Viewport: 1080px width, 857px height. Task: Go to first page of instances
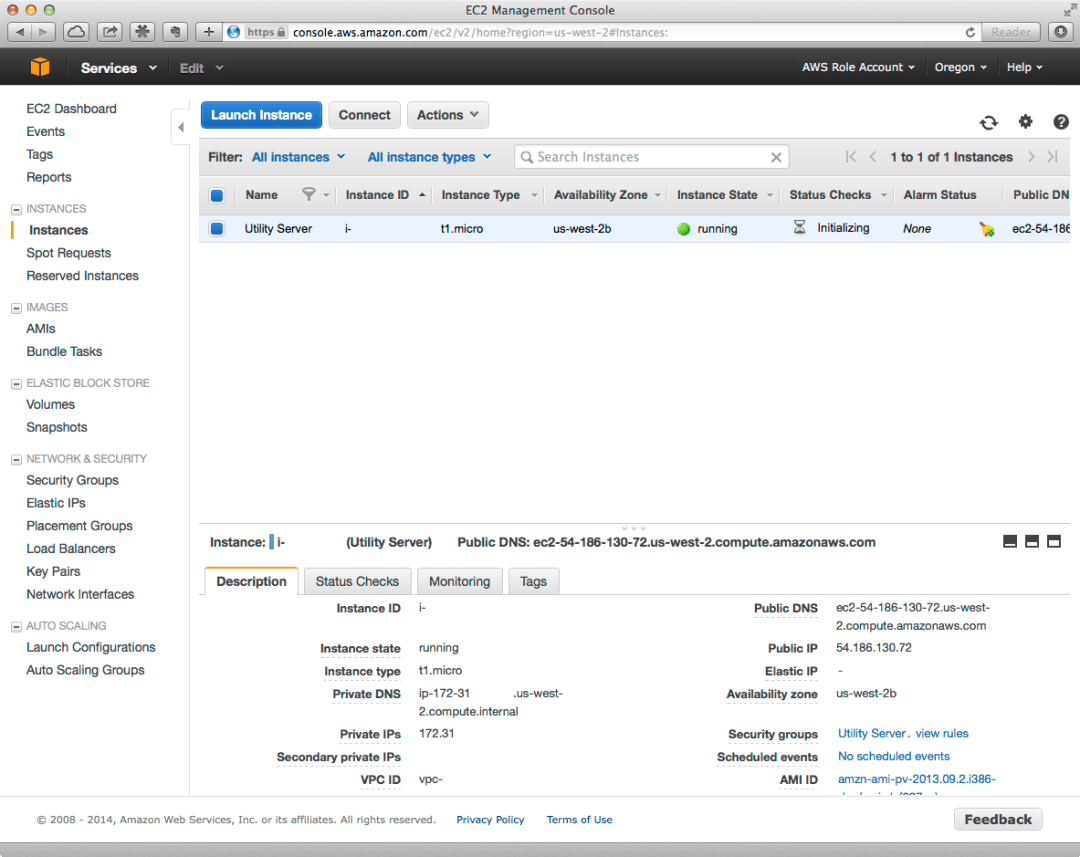pos(851,157)
